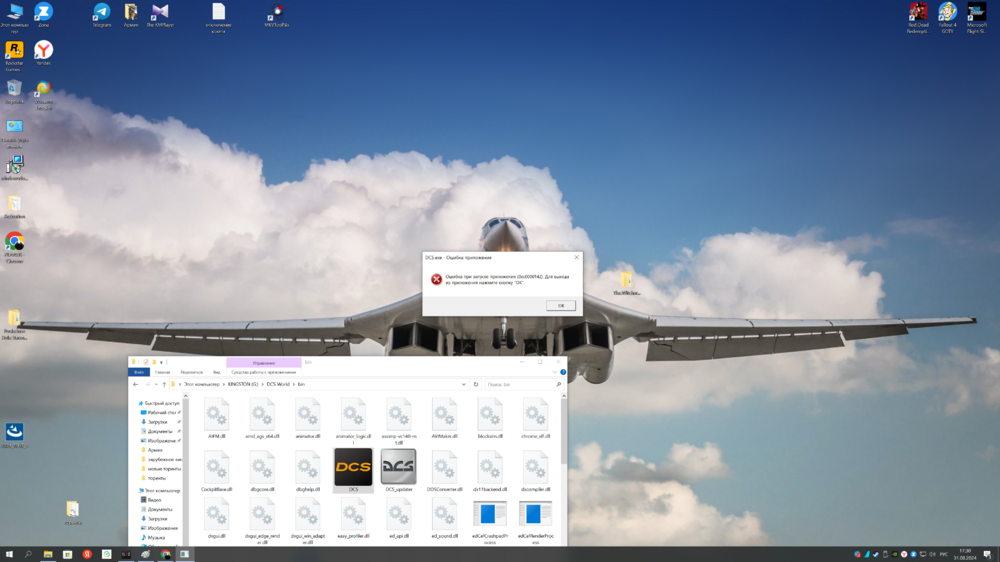Select the DCS executable in Explorer

[353, 470]
